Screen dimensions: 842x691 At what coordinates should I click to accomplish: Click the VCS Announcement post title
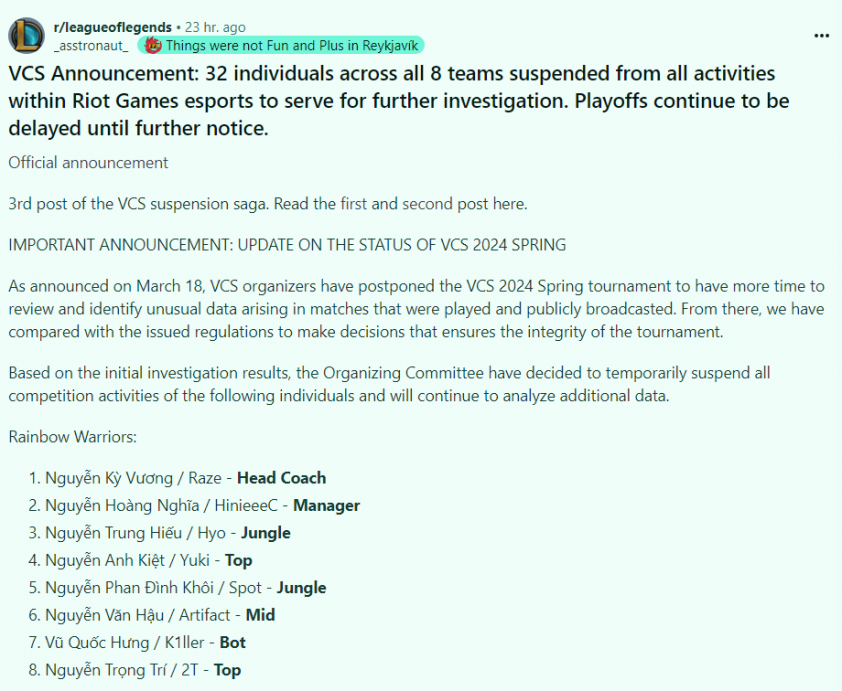click(398, 101)
